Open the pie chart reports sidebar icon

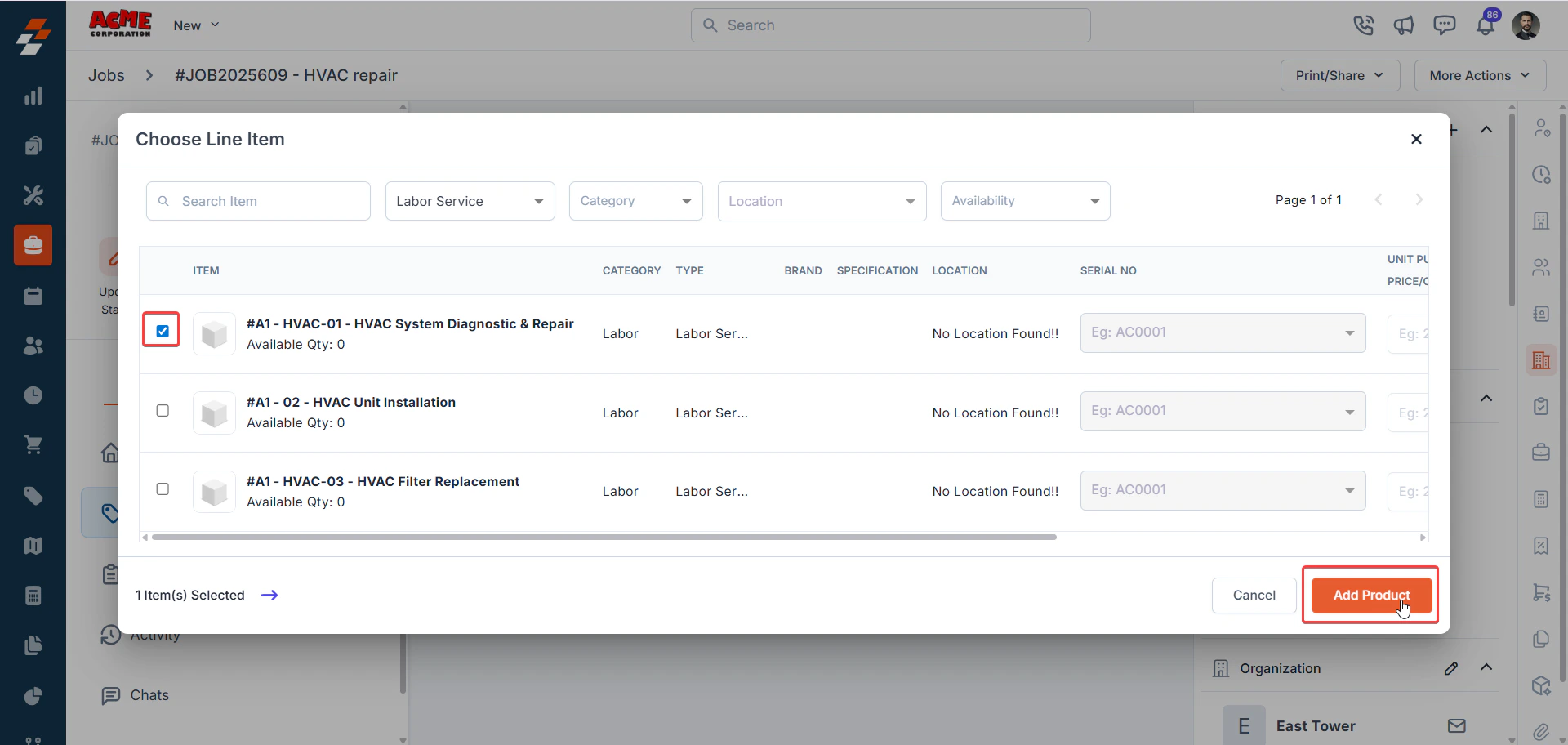(x=33, y=696)
